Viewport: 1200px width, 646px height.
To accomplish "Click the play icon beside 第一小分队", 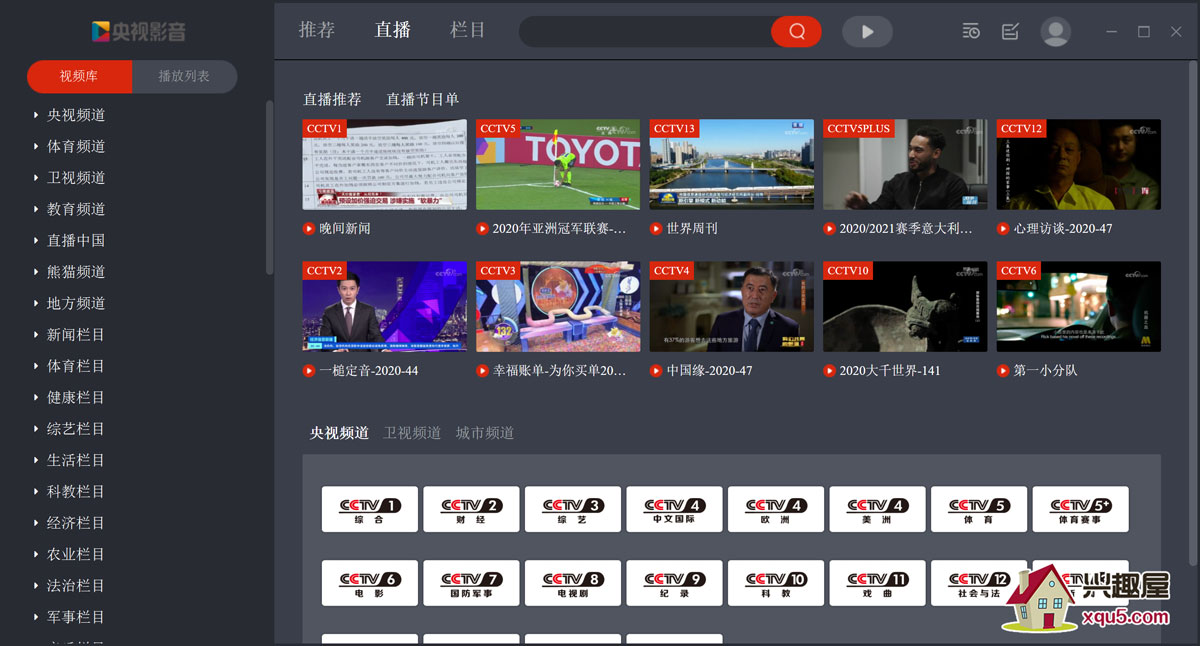I will click(1003, 370).
